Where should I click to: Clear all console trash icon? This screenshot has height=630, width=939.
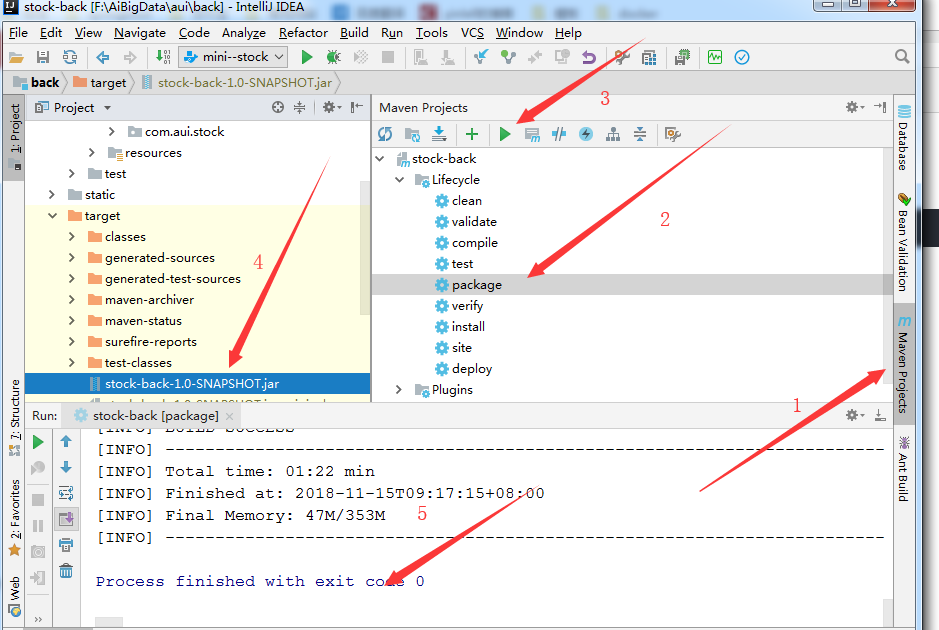[66, 571]
